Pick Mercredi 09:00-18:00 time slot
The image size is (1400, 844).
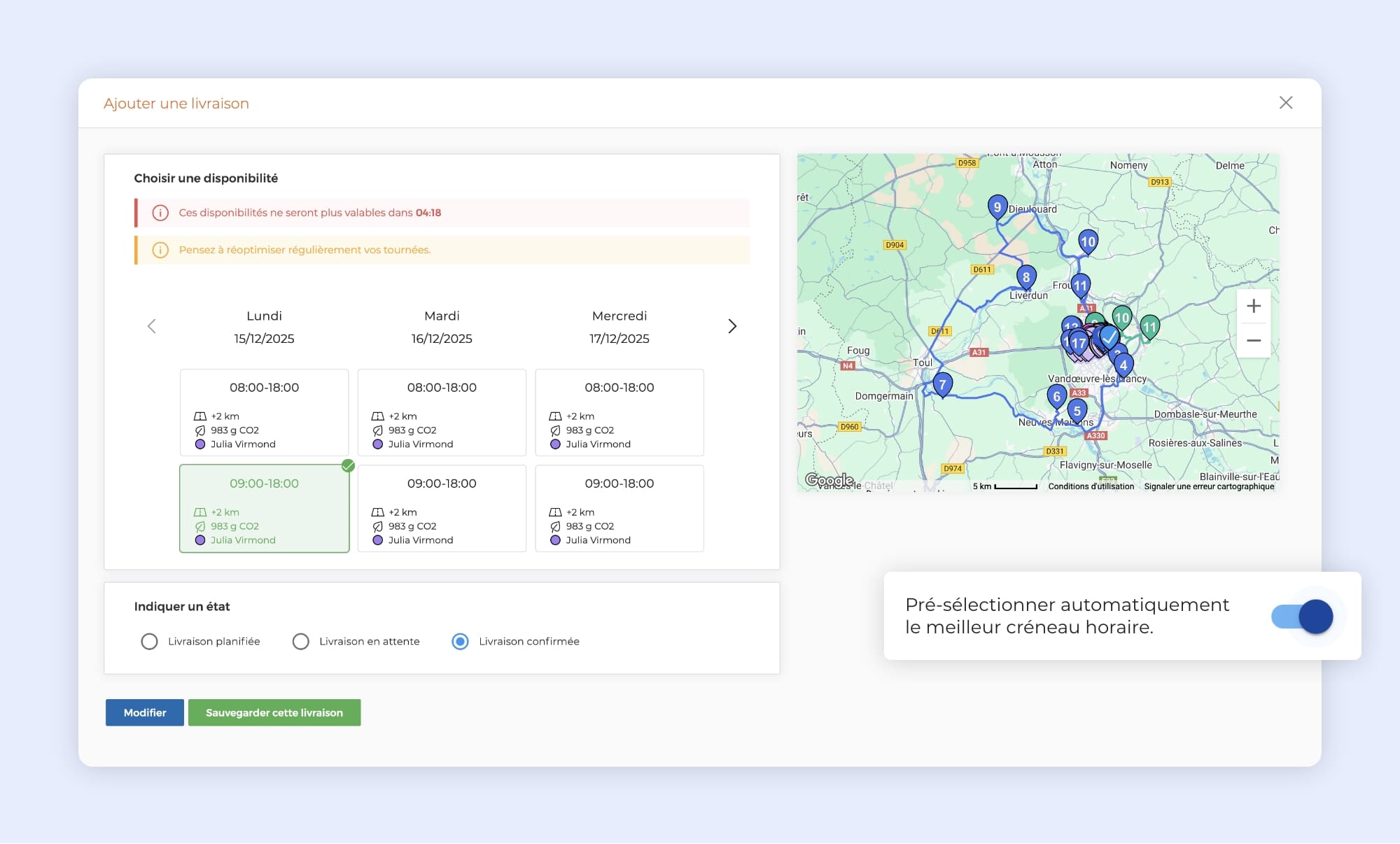click(x=619, y=509)
